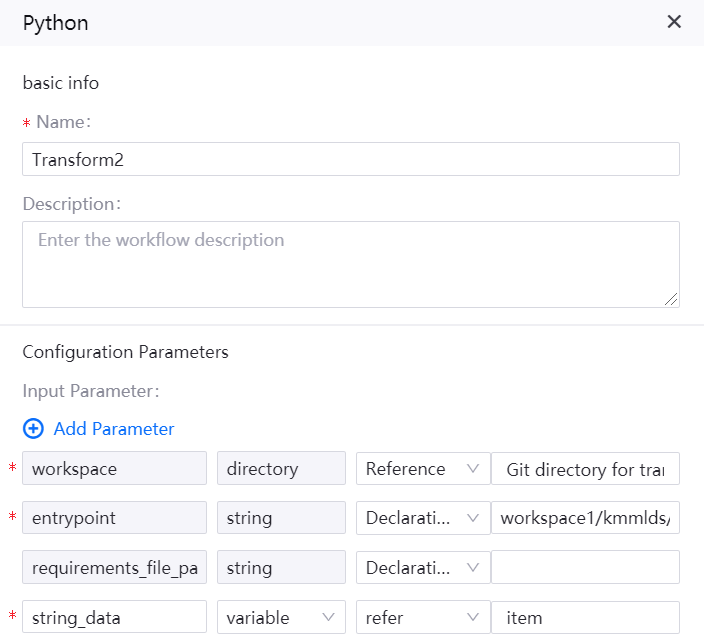This screenshot has width=704, height=644.
Task: Expand the refer dropdown for string_data
Action: pos(422,618)
